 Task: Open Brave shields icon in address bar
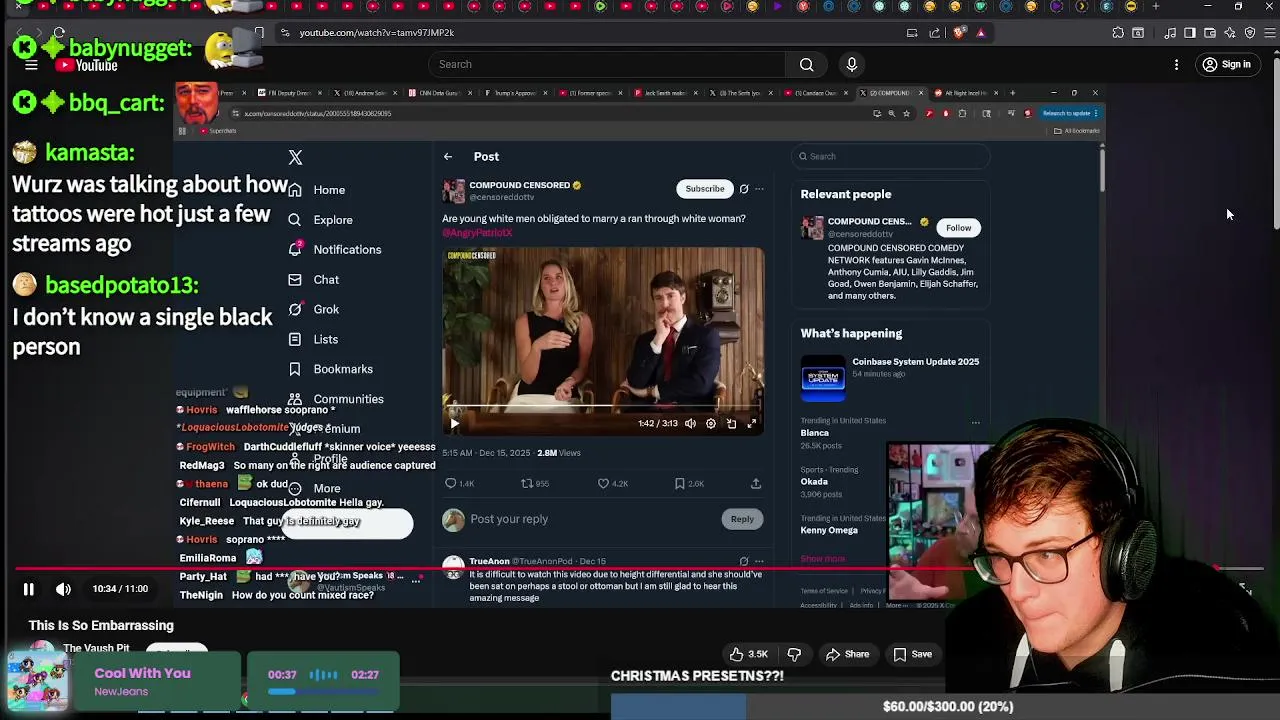[x=960, y=32]
